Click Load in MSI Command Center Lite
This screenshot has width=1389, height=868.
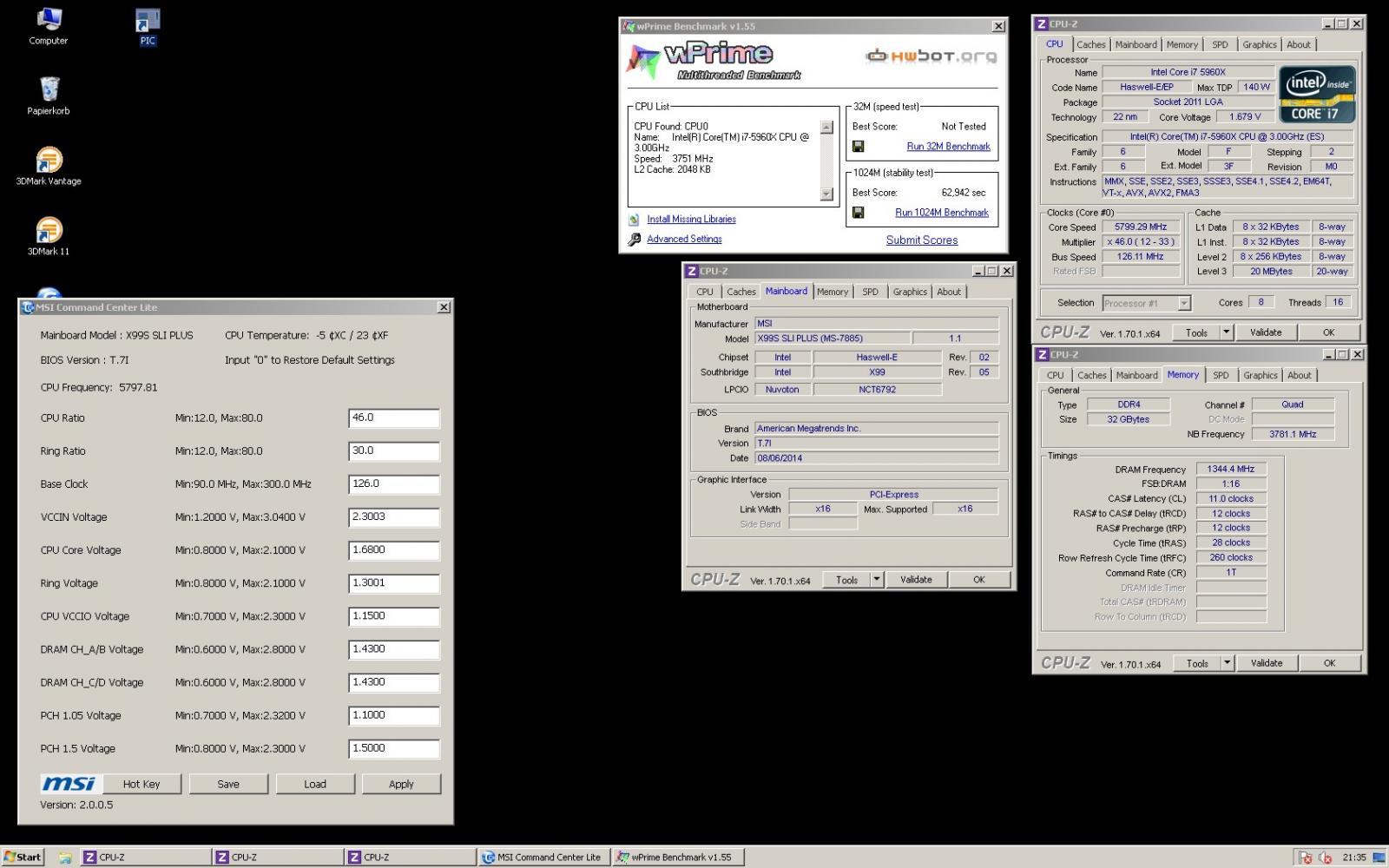tap(315, 784)
